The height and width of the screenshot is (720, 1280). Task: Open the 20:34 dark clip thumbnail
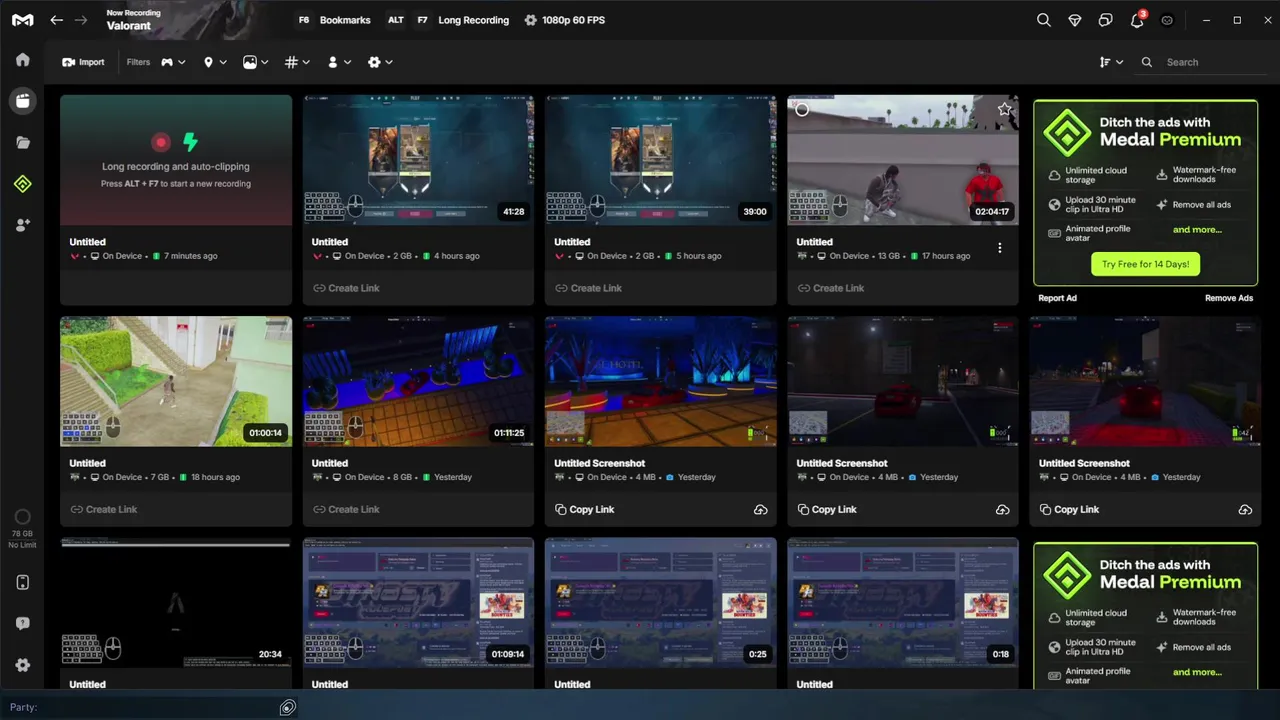pos(176,603)
